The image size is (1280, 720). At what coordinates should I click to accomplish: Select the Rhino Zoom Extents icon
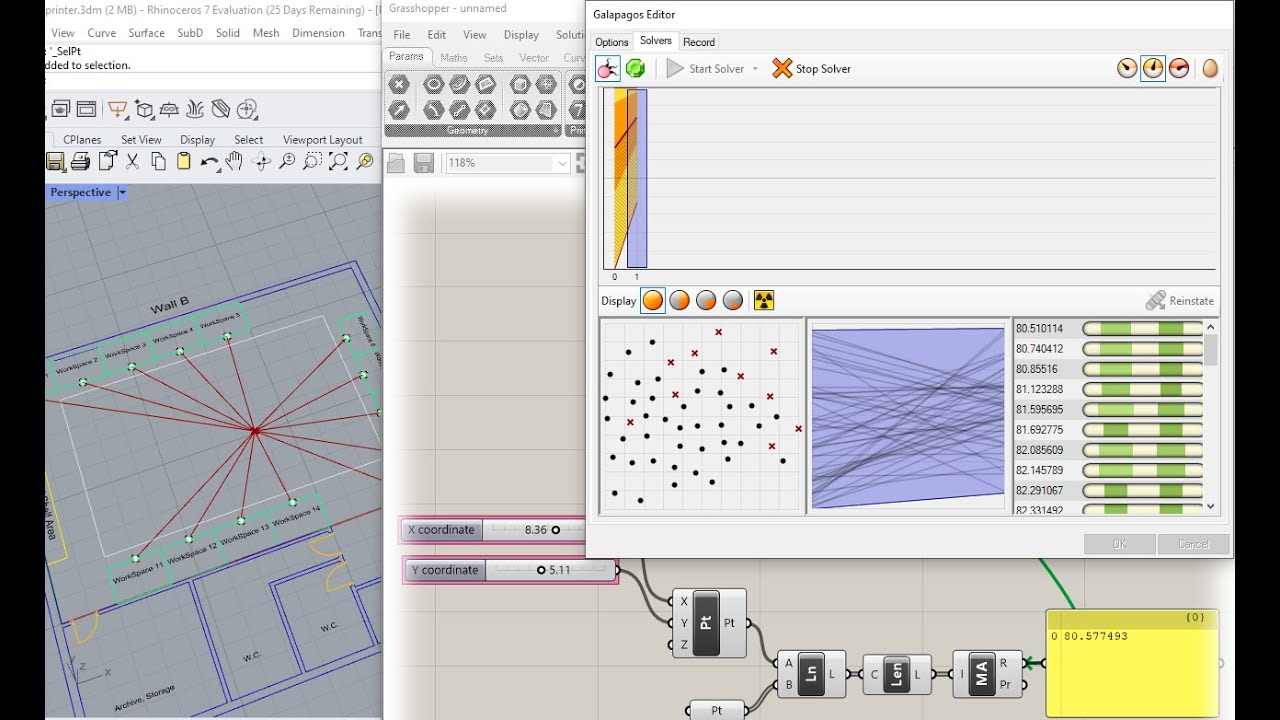pyautogui.click(x=339, y=161)
